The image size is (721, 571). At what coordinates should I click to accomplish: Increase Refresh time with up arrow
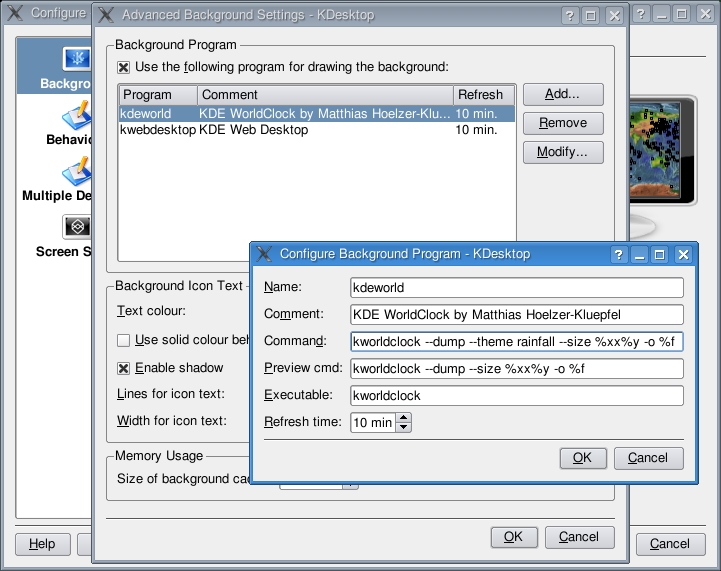coord(403,417)
